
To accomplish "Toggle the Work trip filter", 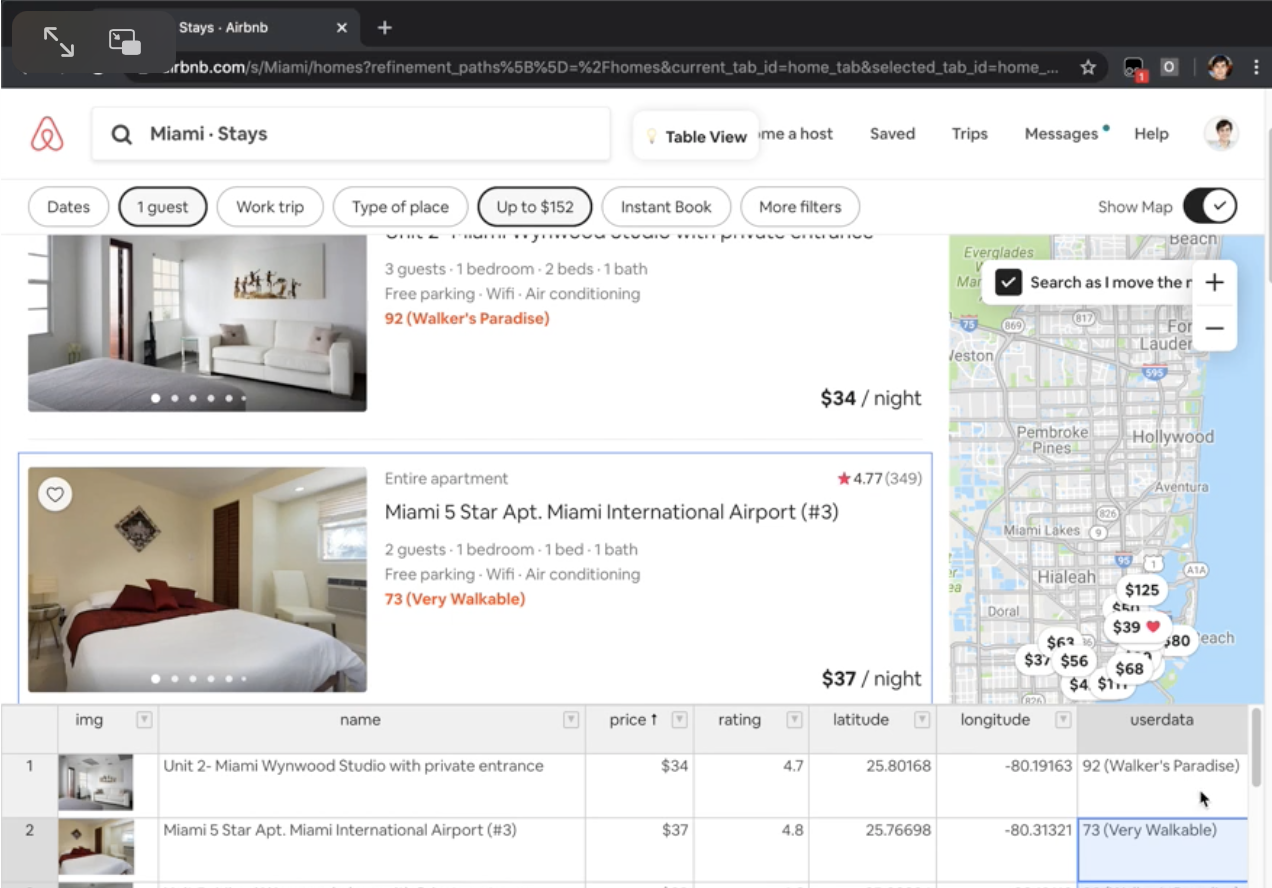I will (x=270, y=207).
